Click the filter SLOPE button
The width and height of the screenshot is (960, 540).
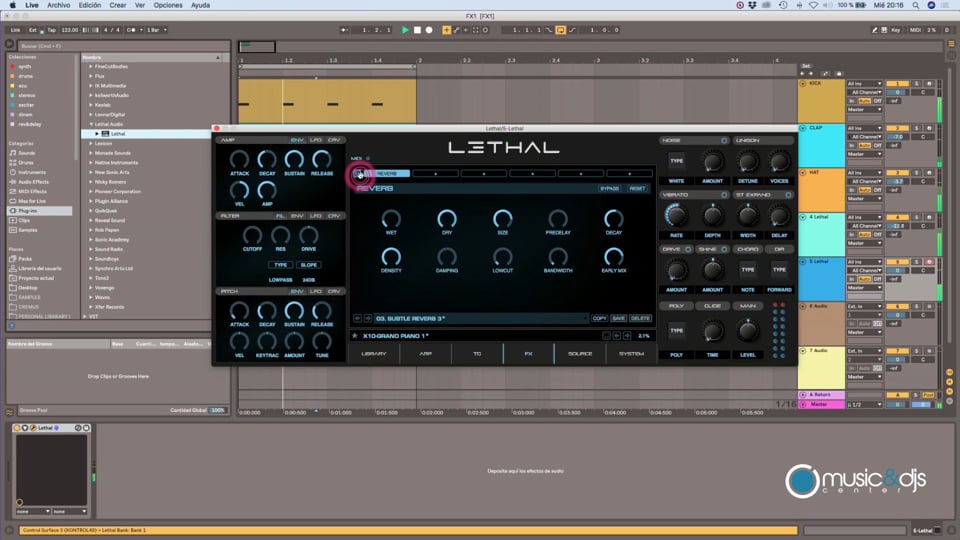[x=309, y=265]
